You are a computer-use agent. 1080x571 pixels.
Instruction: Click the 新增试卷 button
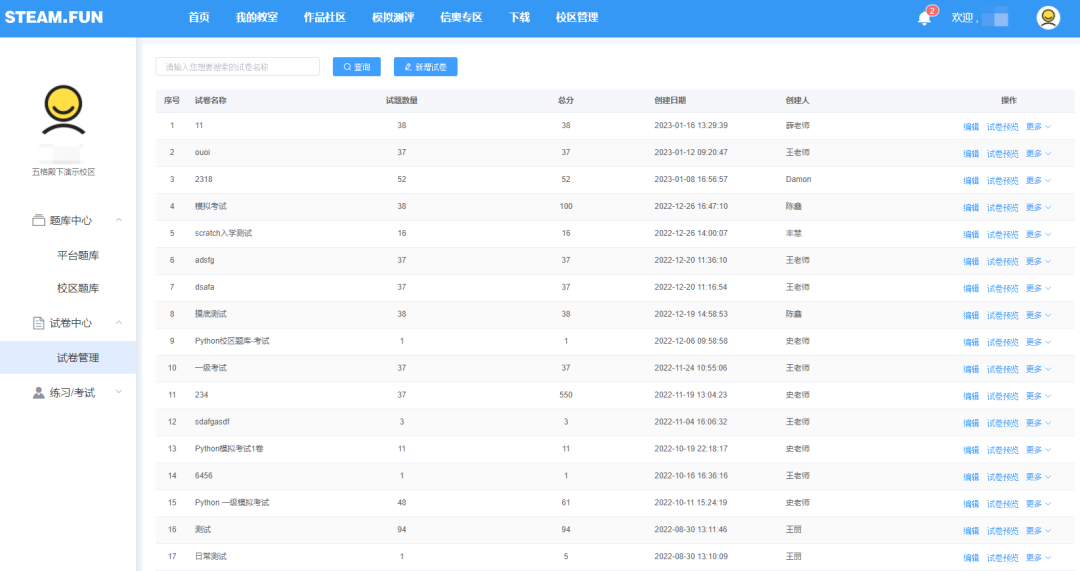tap(426, 67)
